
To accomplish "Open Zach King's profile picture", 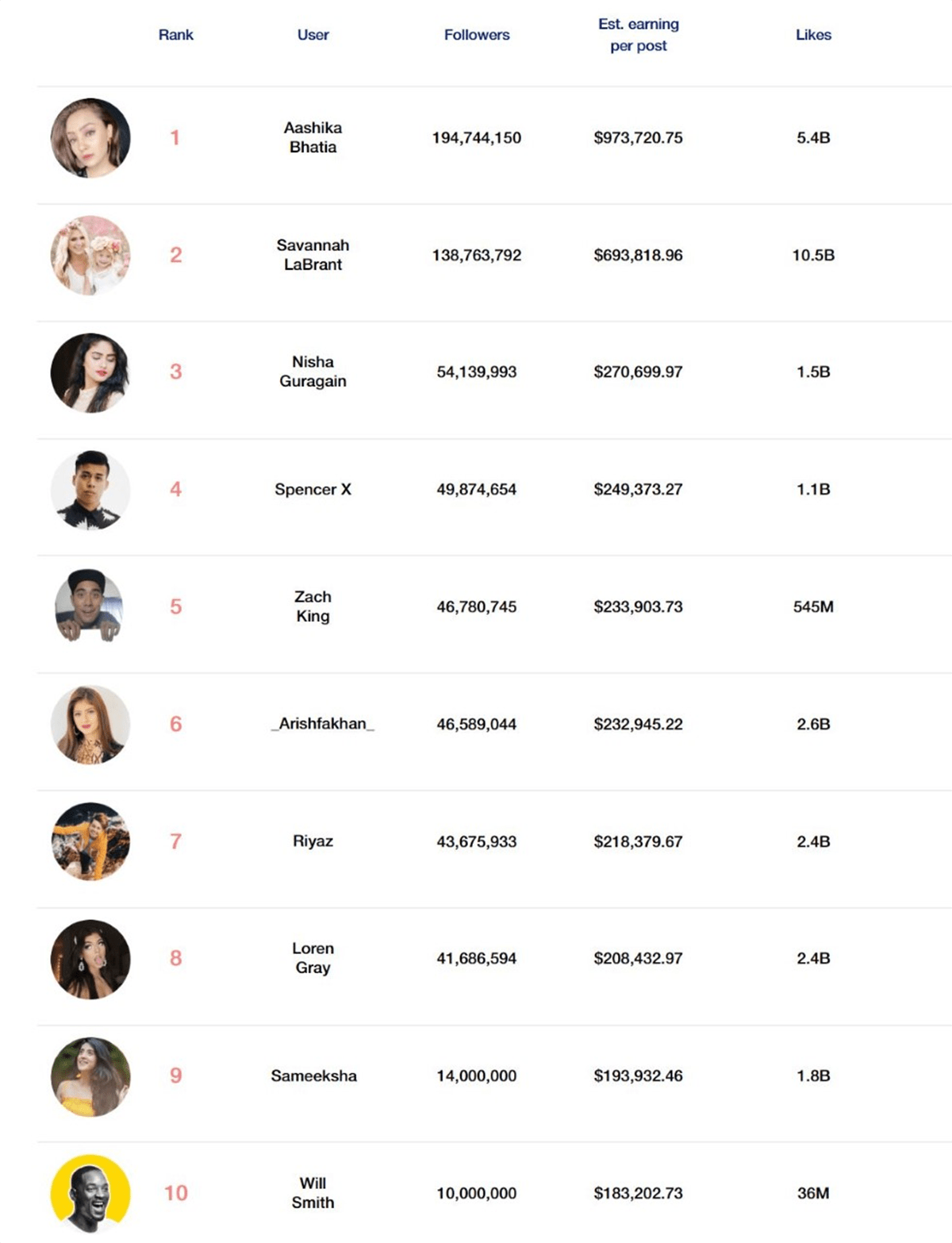I will (89, 606).
